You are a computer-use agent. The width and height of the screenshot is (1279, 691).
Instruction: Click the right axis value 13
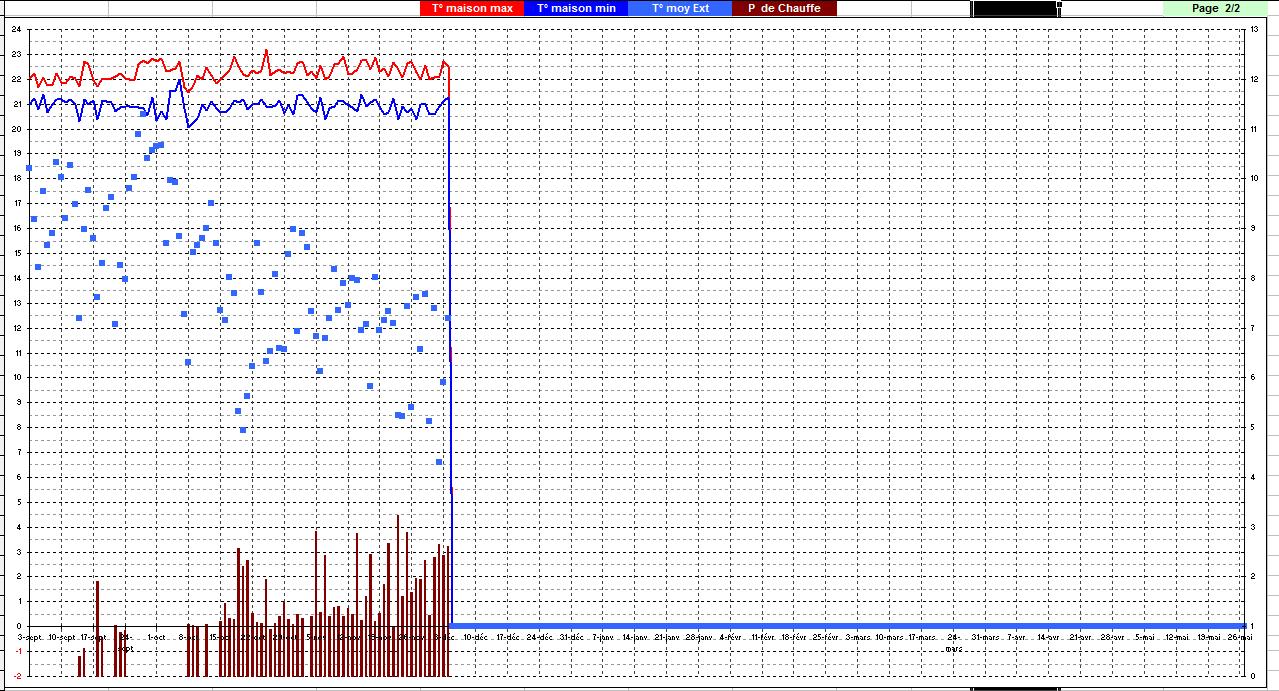(1253, 29)
